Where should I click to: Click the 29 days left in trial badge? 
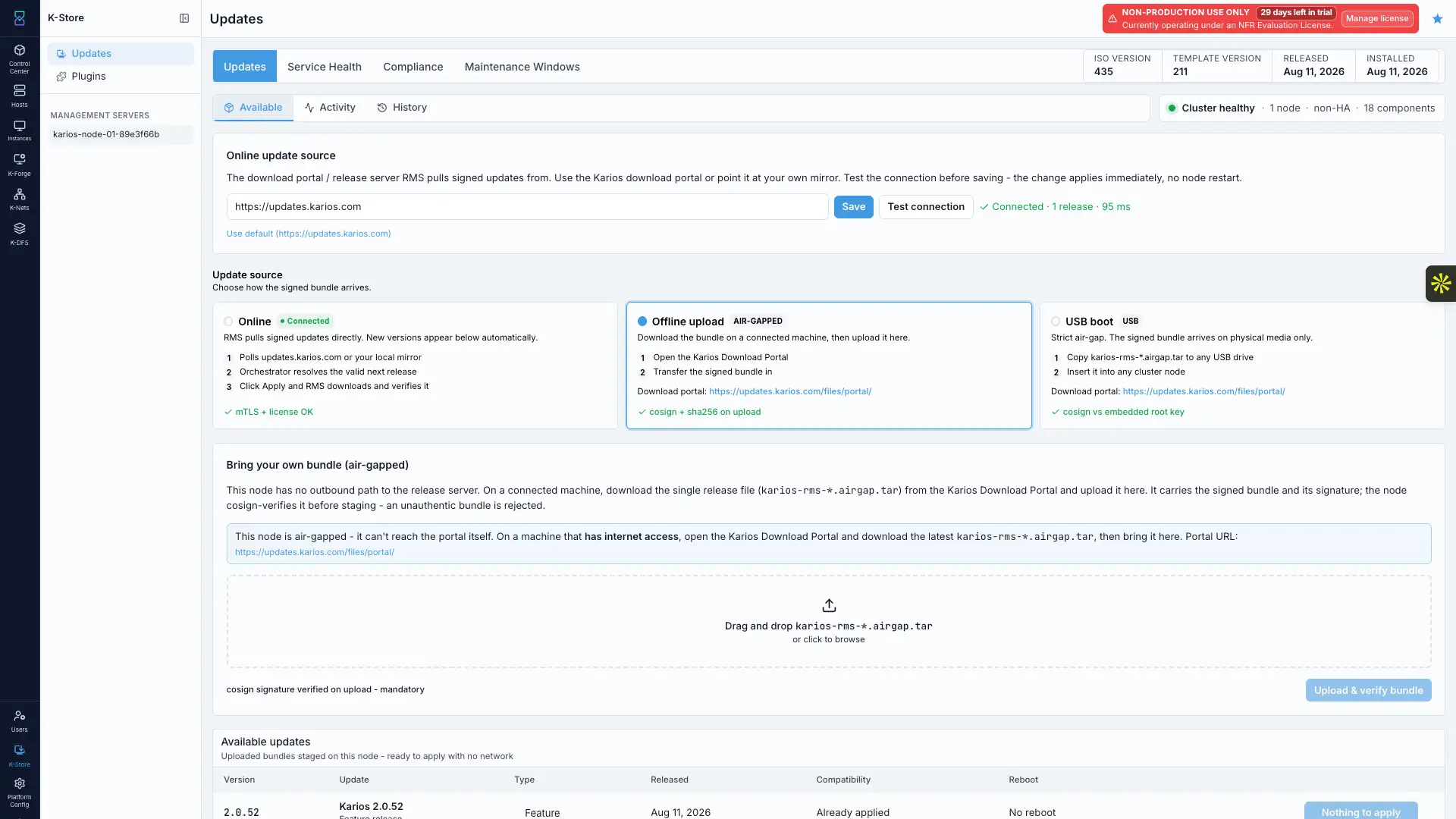[x=1296, y=13]
